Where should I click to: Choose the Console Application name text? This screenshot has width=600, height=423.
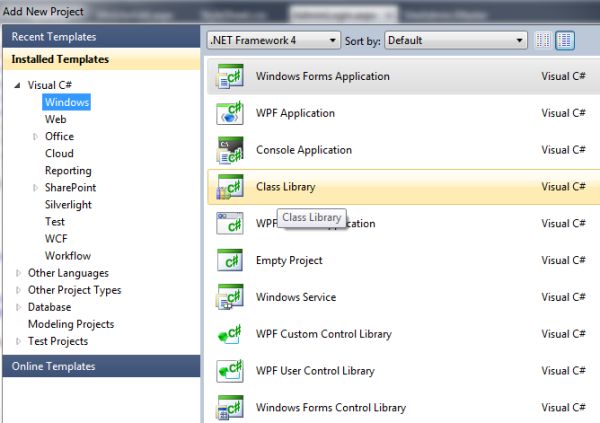click(304, 150)
